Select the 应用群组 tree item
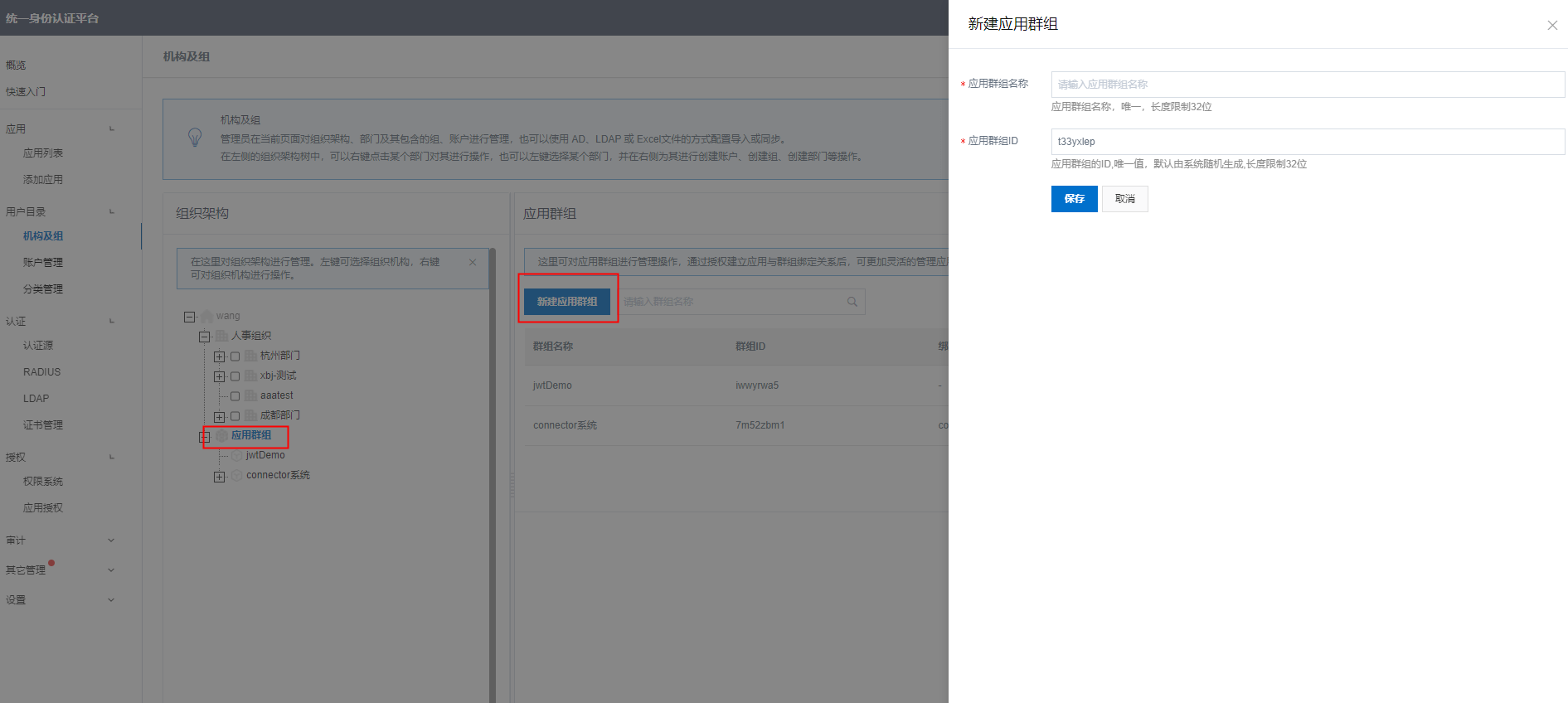The width and height of the screenshot is (1568, 703). 251,435
